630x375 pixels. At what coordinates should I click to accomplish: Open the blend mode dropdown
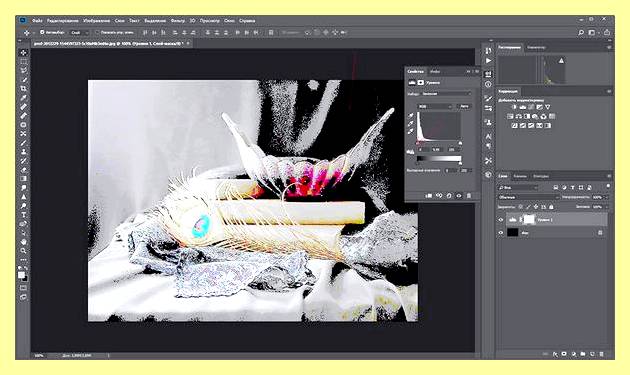pos(528,197)
